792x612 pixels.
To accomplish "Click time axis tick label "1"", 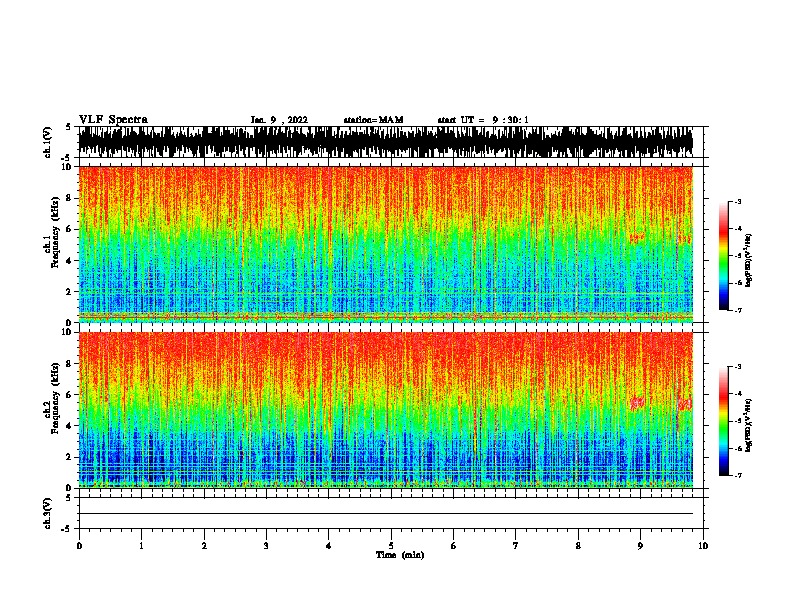I will pyautogui.click(x=141, y=546).
